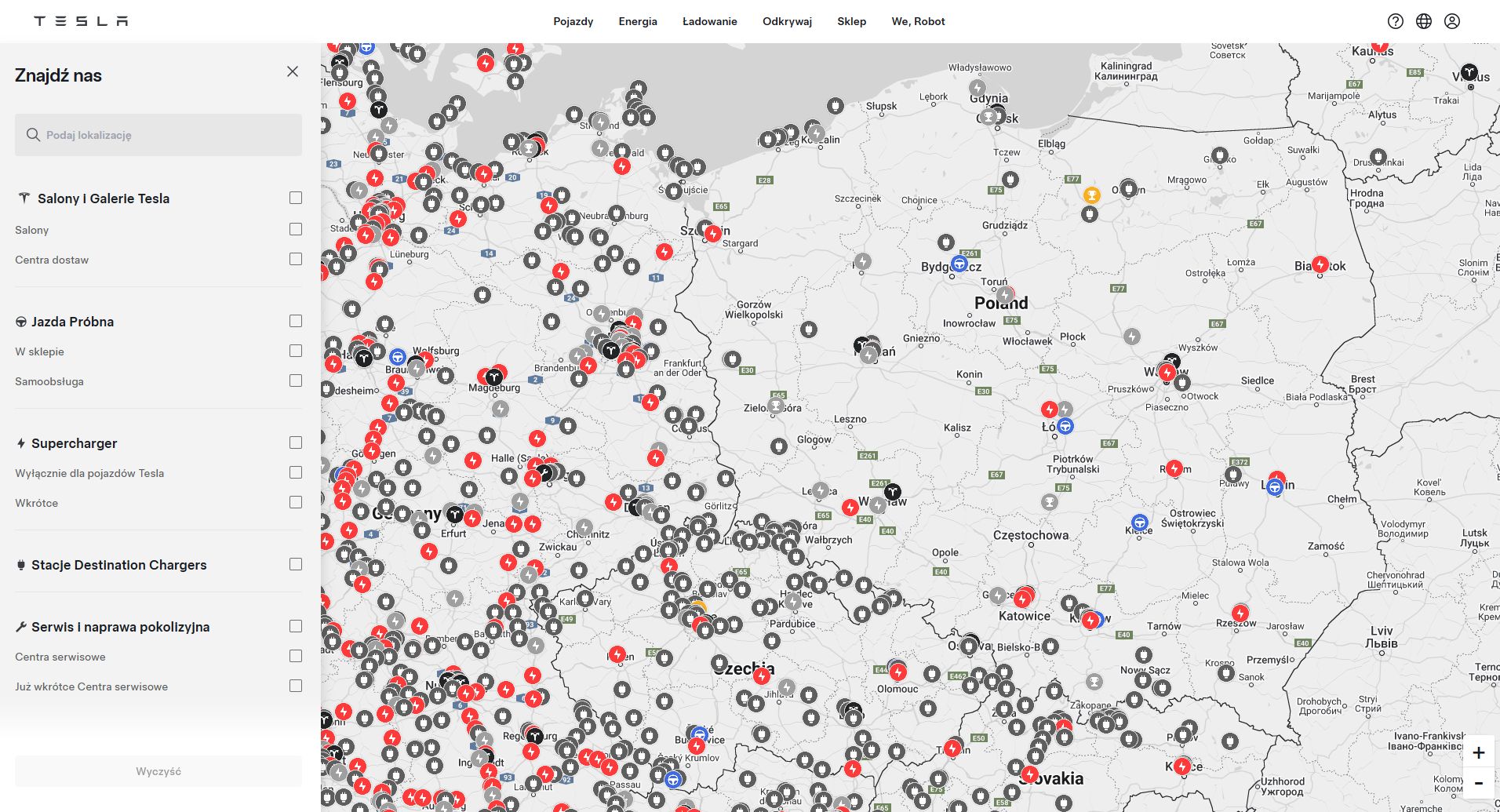This screenshot has height=812, width=1500.
Task: Open the Pojazdy menu
Action: point(573,21)
